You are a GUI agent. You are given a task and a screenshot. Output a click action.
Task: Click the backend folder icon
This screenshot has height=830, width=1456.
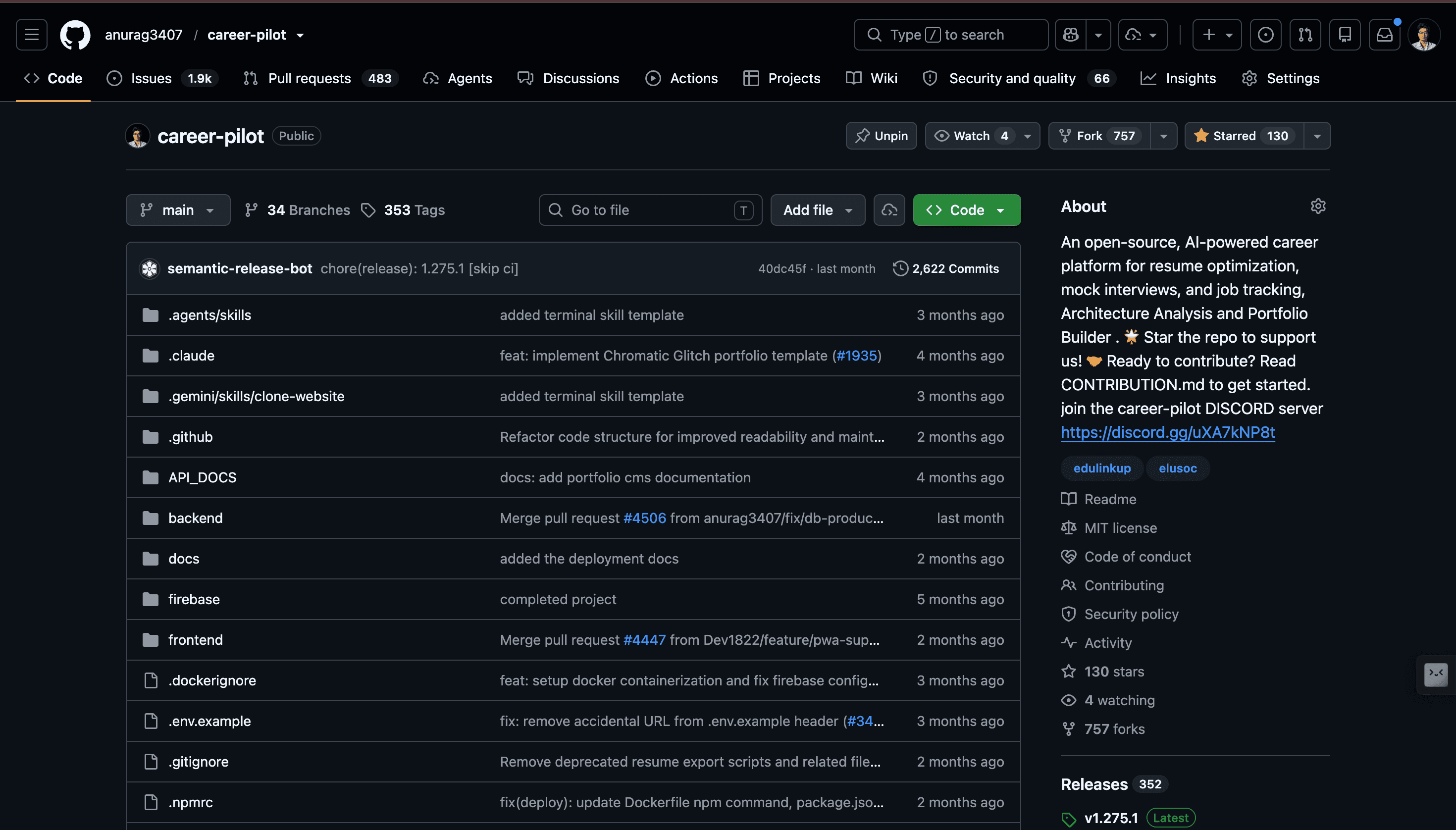(x=151, y=518)
